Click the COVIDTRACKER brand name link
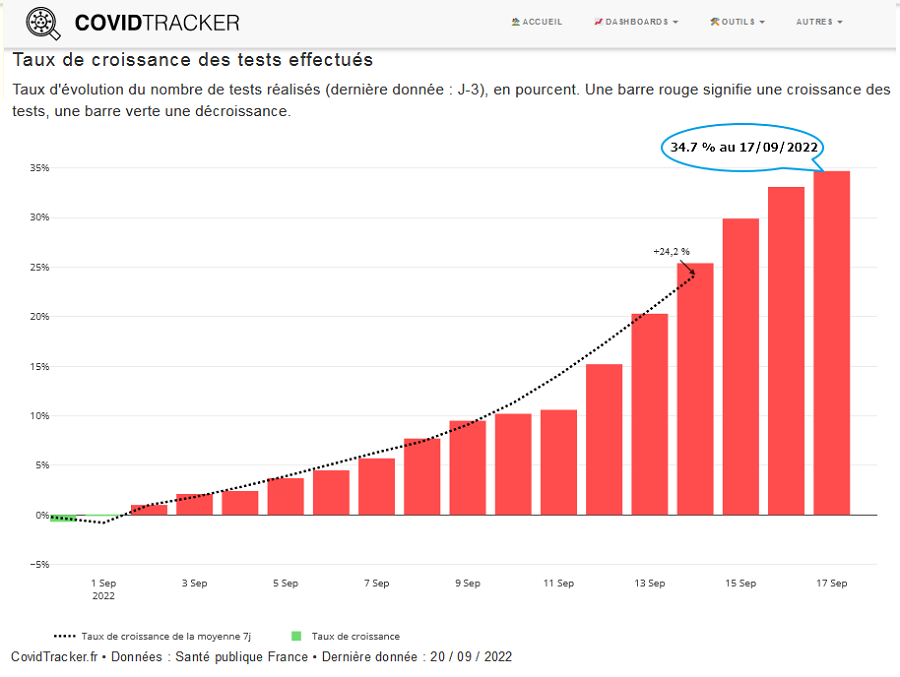The height and width of the screenshot is (677, 900). (x=157, y=22)
